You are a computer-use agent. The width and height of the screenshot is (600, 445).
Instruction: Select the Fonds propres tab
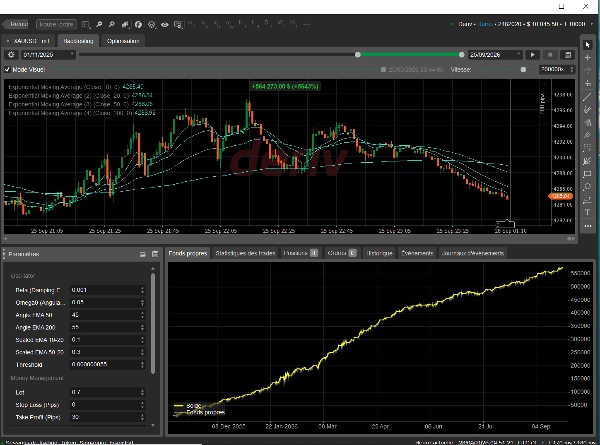pyautogui.click(x=188, y=253)
